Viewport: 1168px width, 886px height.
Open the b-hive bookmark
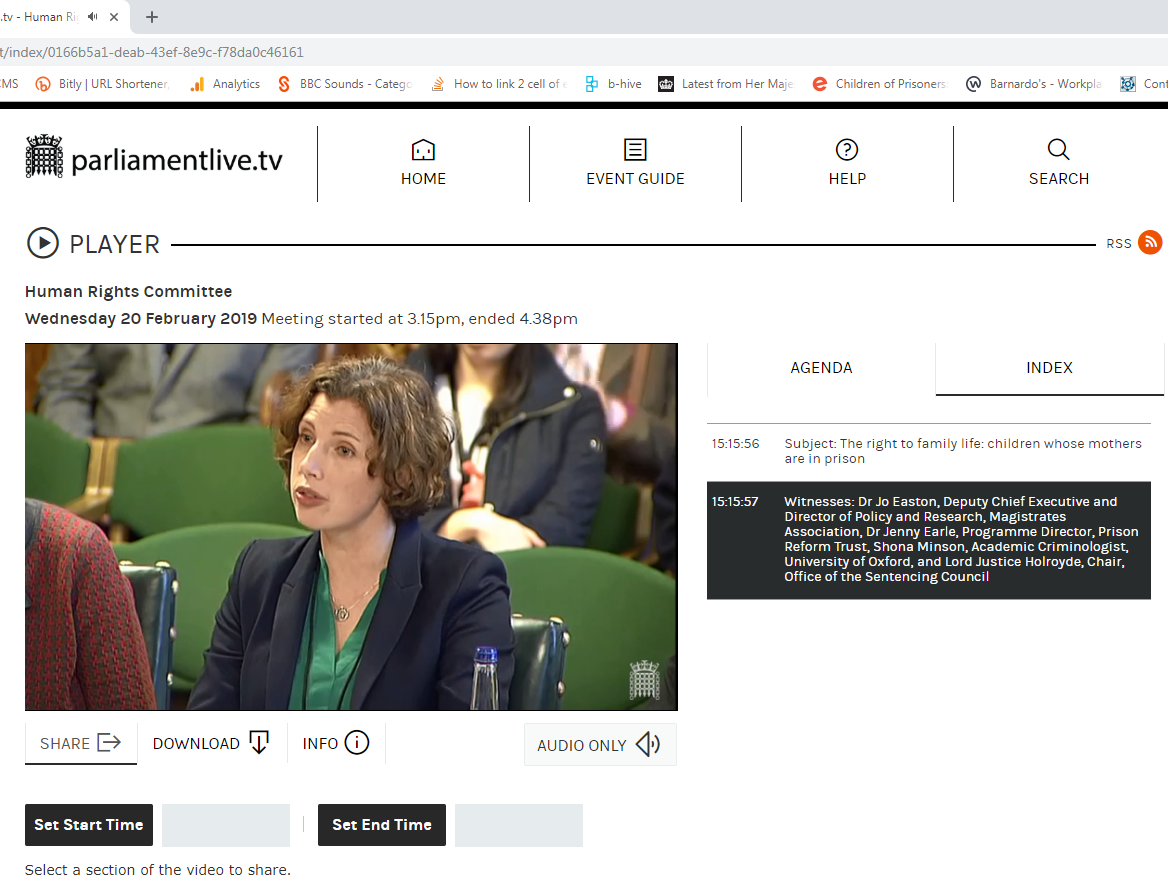[614, 84]
